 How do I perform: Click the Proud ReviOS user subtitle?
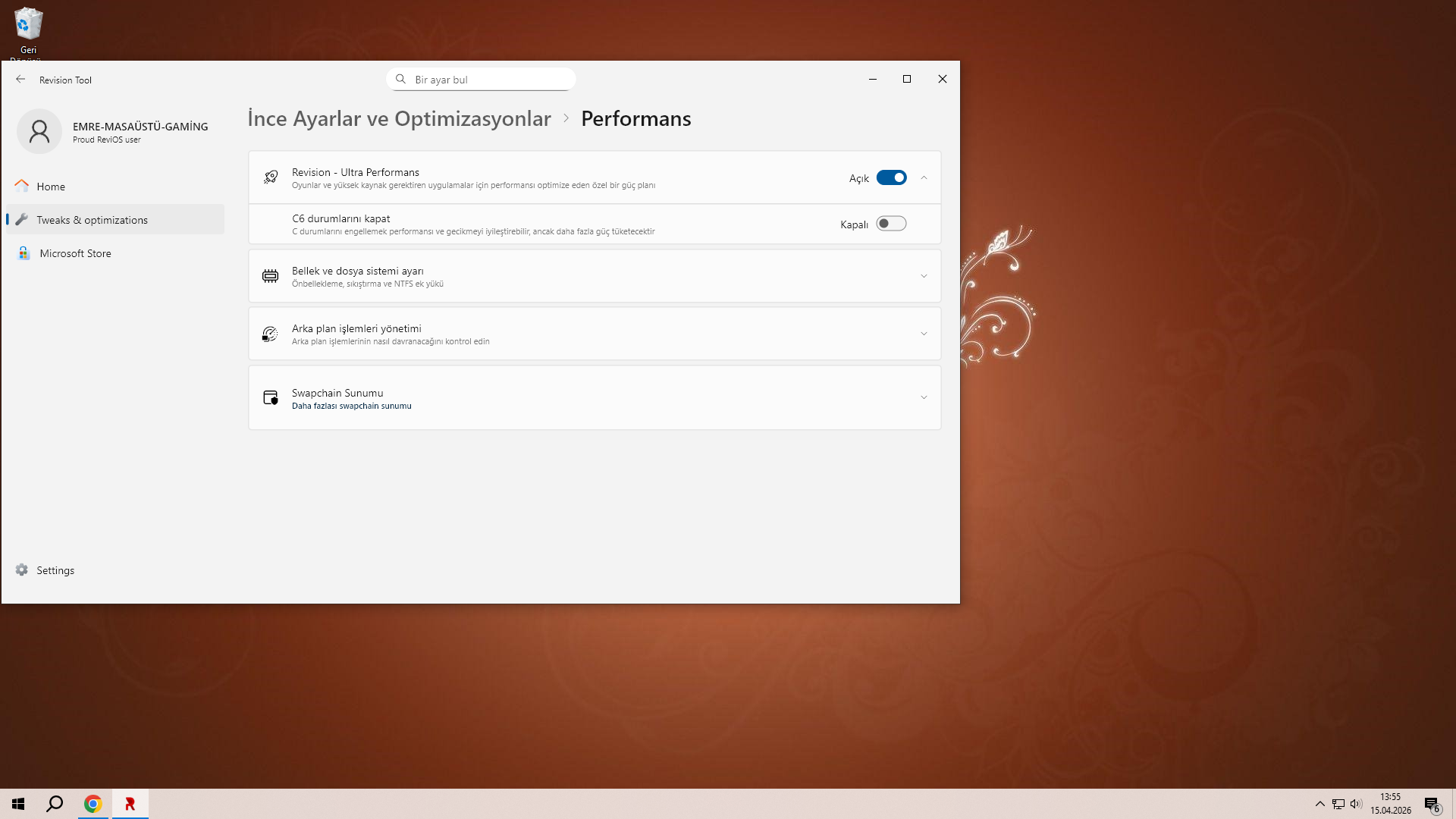pos(106,140)
